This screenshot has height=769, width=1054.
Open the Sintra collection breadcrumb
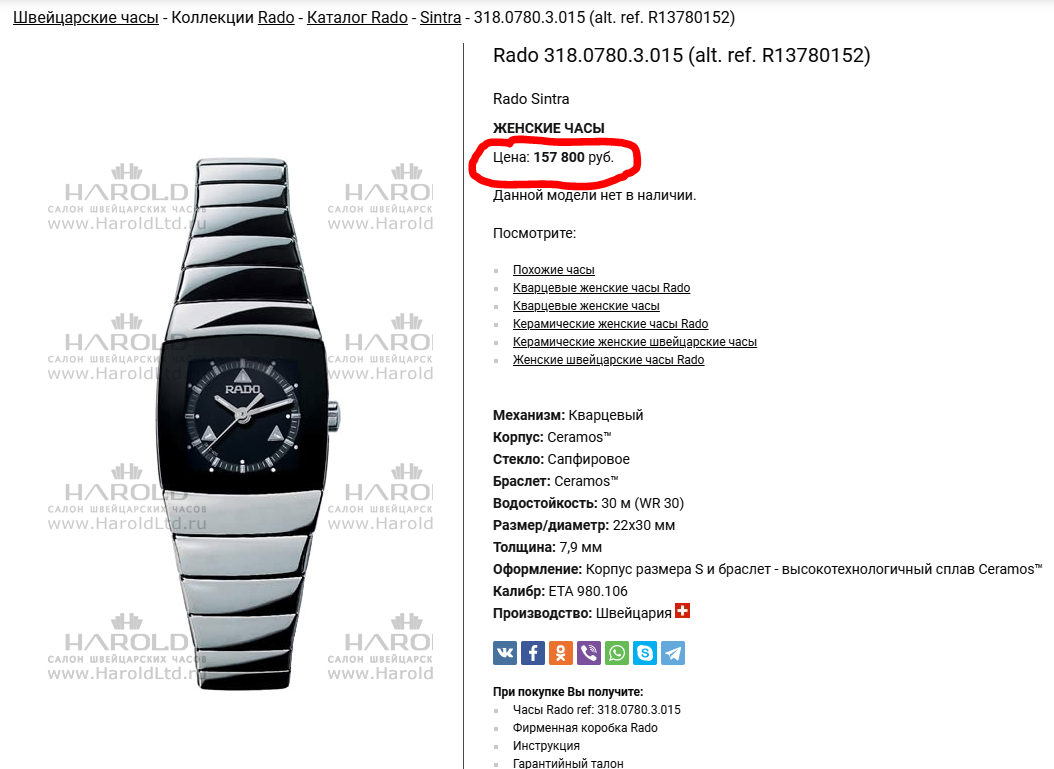click(x=440, y=17)
